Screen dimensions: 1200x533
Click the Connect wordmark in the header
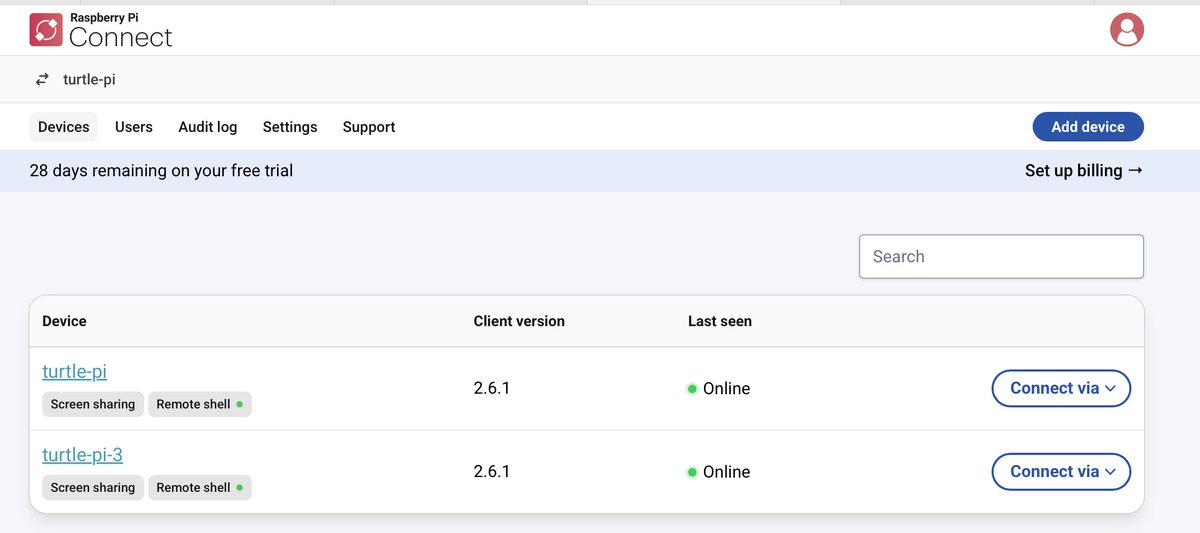click(120, 37)
